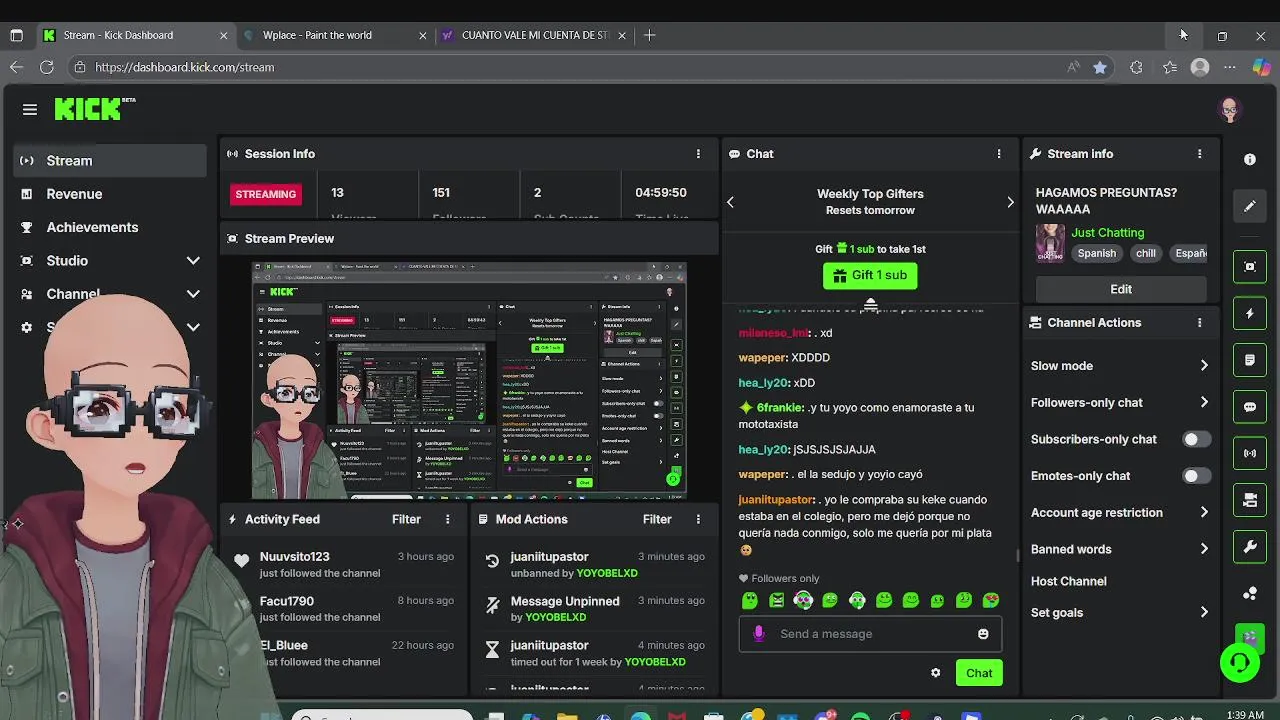Switch to CUANTO VALE MI CUENTA tab
The width and height of the screenshot is (1280, 720).
pos(535,35)
